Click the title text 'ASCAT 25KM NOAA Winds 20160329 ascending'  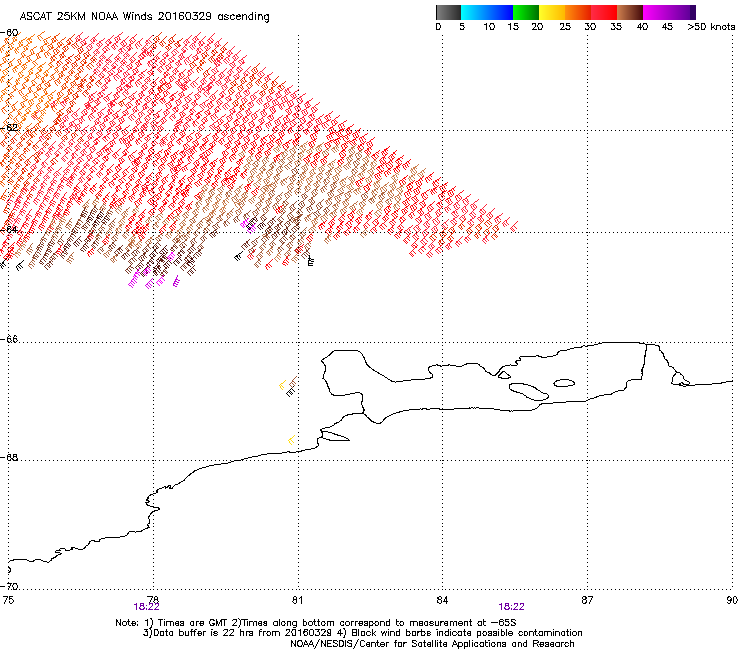[x=144, y=17]
